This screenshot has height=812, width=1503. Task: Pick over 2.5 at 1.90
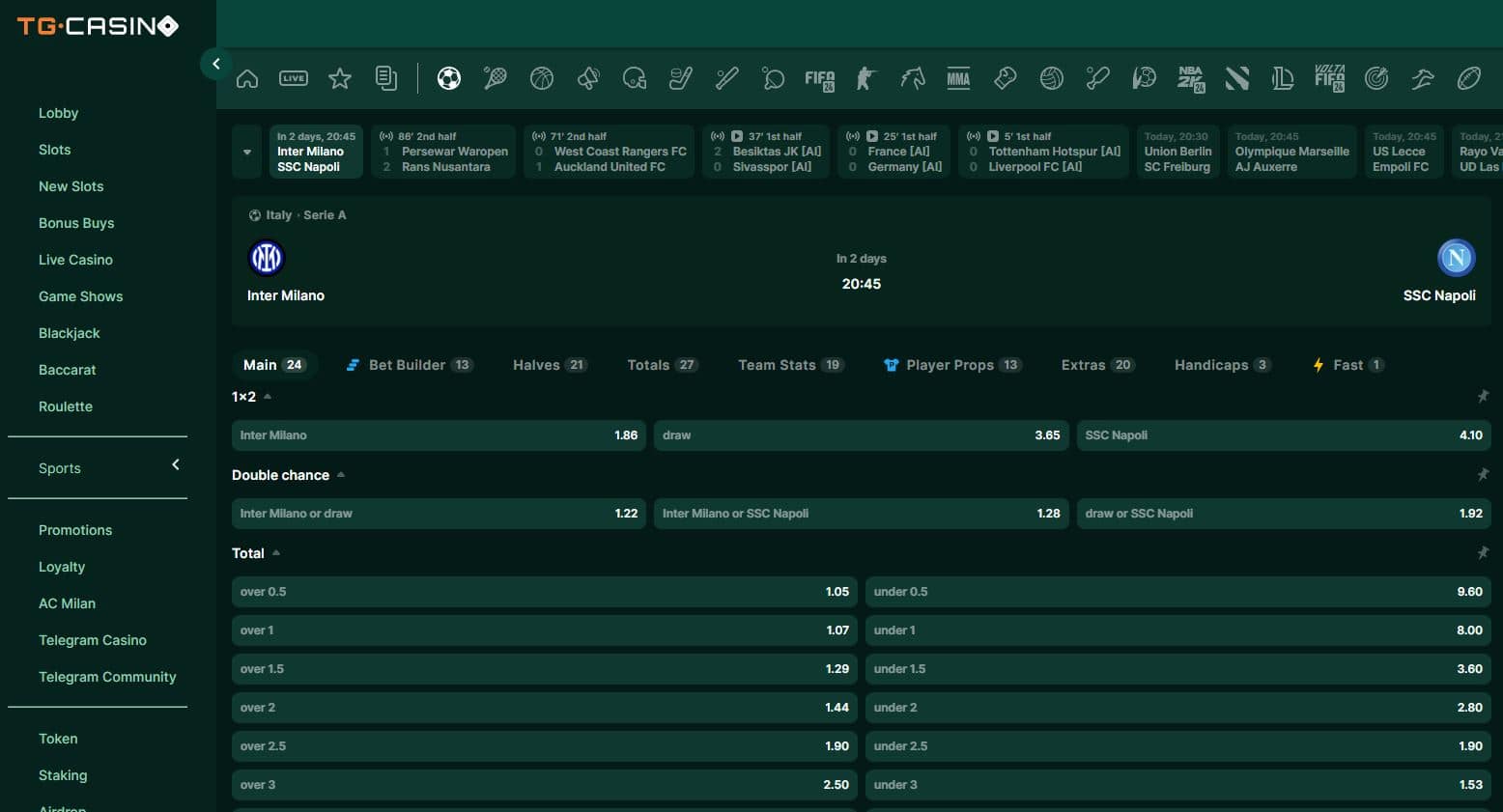[x=545, y=746]
